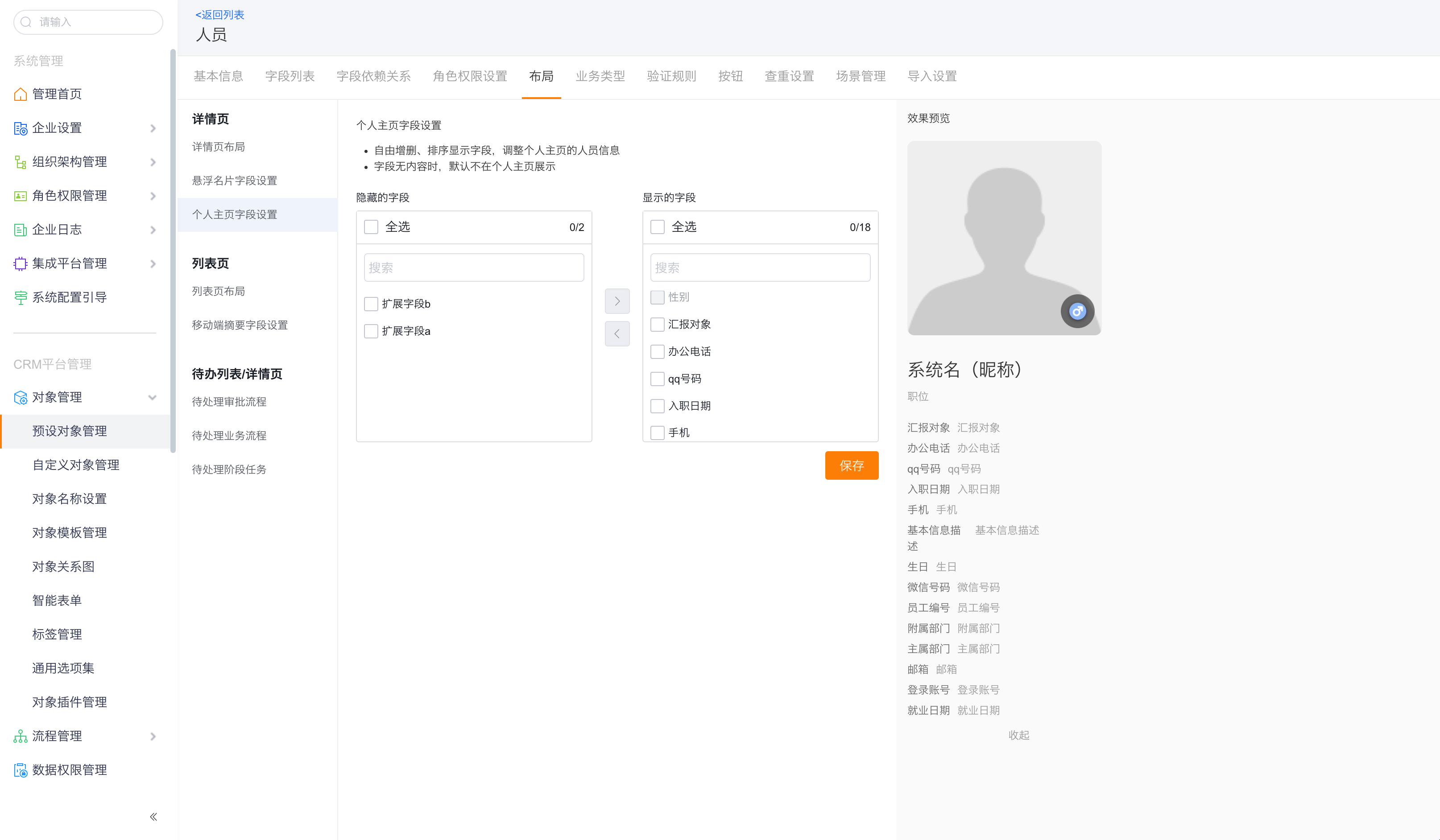Viewport: 1440px width, 840px height.
Task: Open the 导入设置 tab
Action: pos(932,76)
